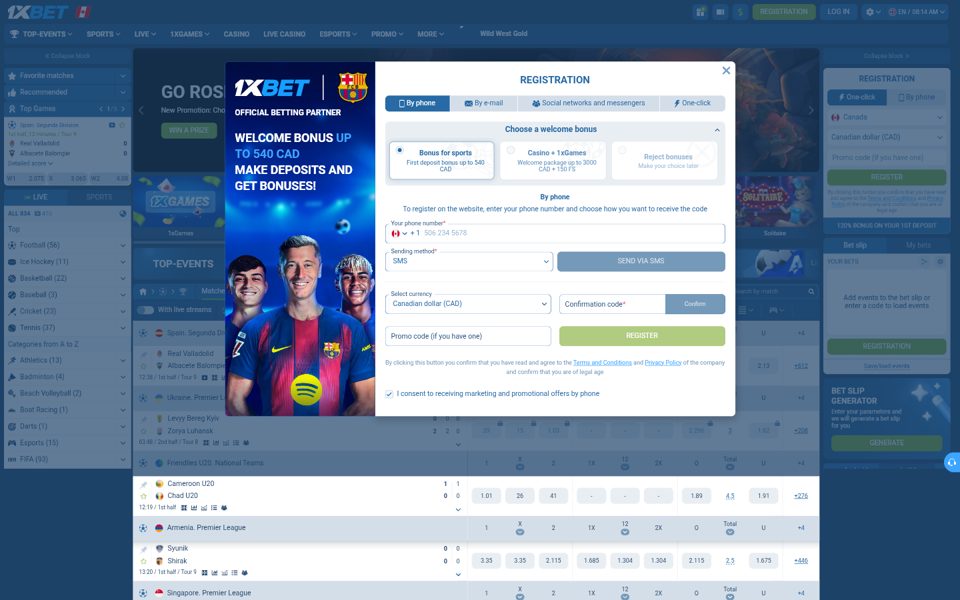Click the green REGISTER button in dialog
960x600 pixels.
point(642,336)
